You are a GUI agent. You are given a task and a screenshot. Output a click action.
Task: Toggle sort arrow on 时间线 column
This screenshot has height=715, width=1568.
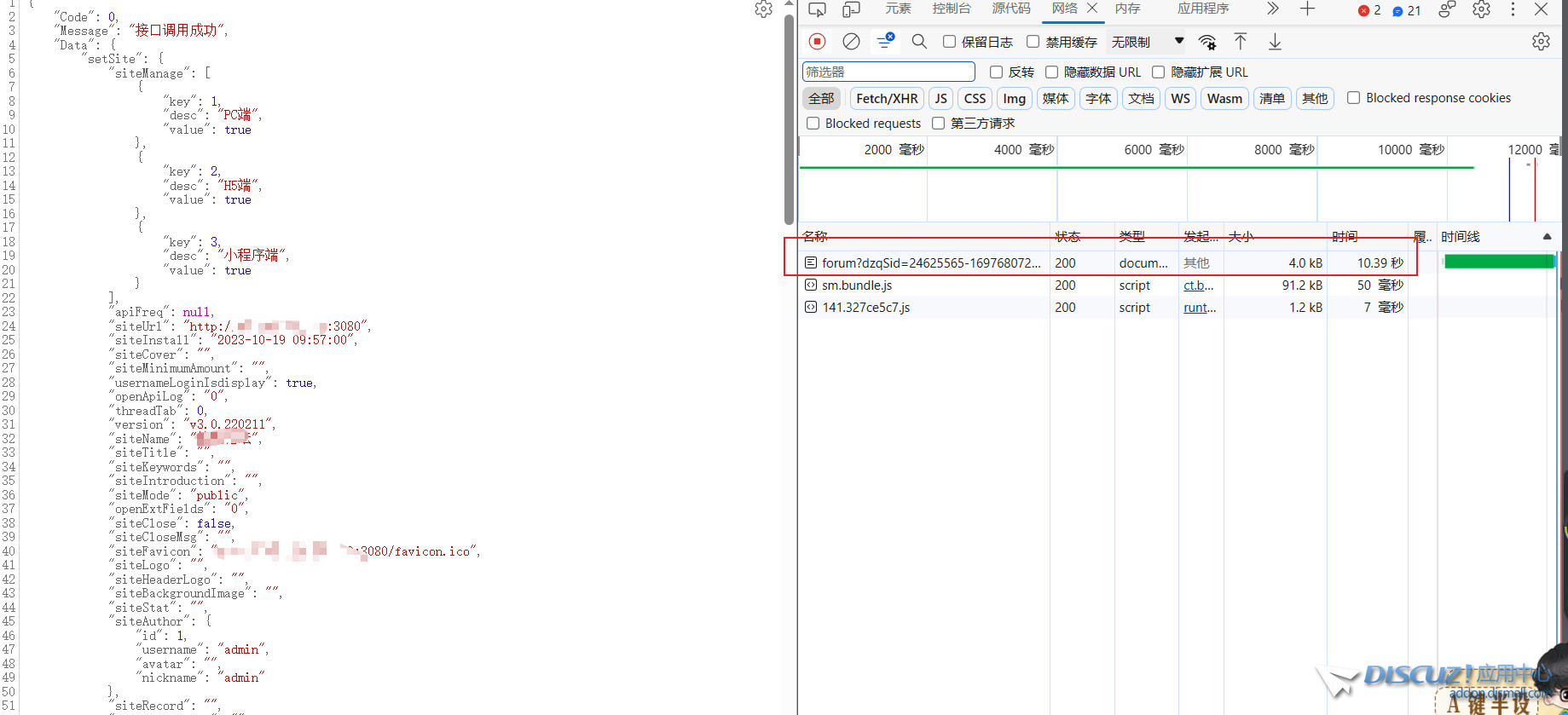[1547, 237]
